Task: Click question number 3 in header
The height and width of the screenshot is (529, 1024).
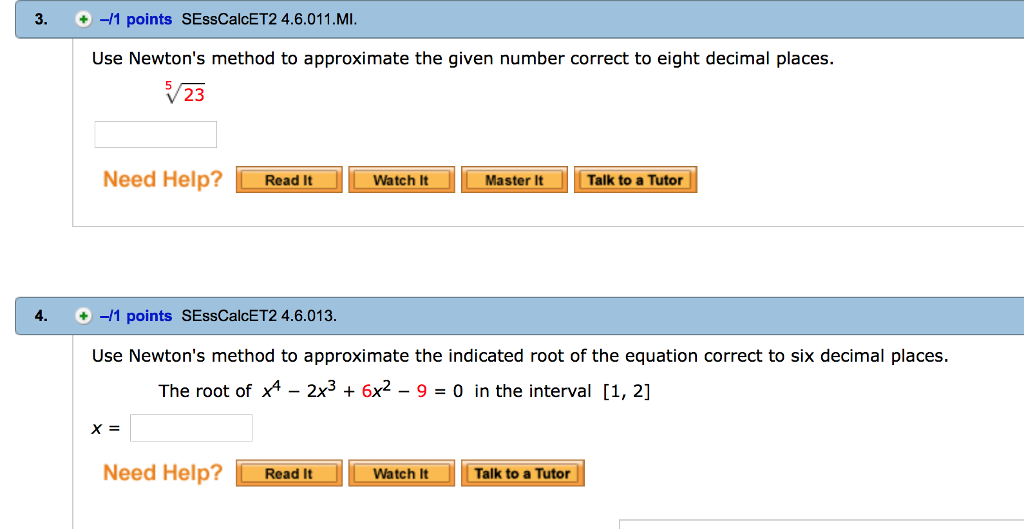Action: [x=41, y=20]
